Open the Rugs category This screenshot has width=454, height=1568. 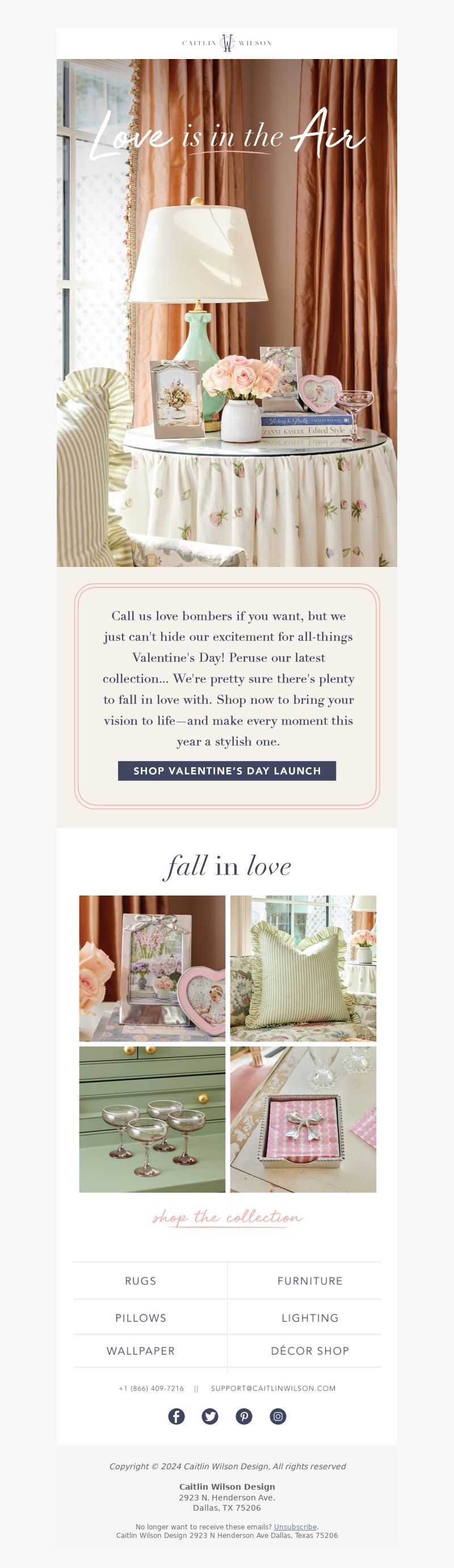141,1281
